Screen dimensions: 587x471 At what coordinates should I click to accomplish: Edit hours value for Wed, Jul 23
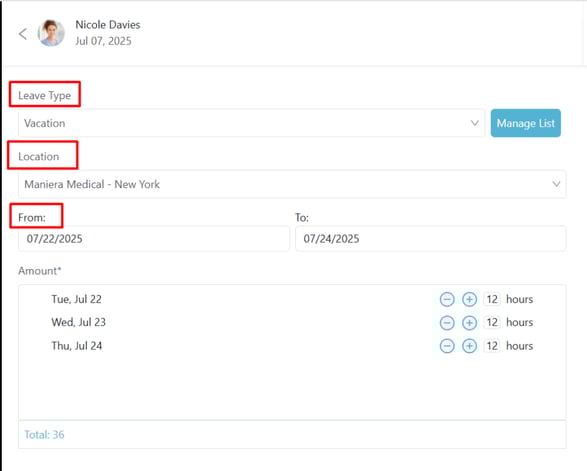(492, 322)
